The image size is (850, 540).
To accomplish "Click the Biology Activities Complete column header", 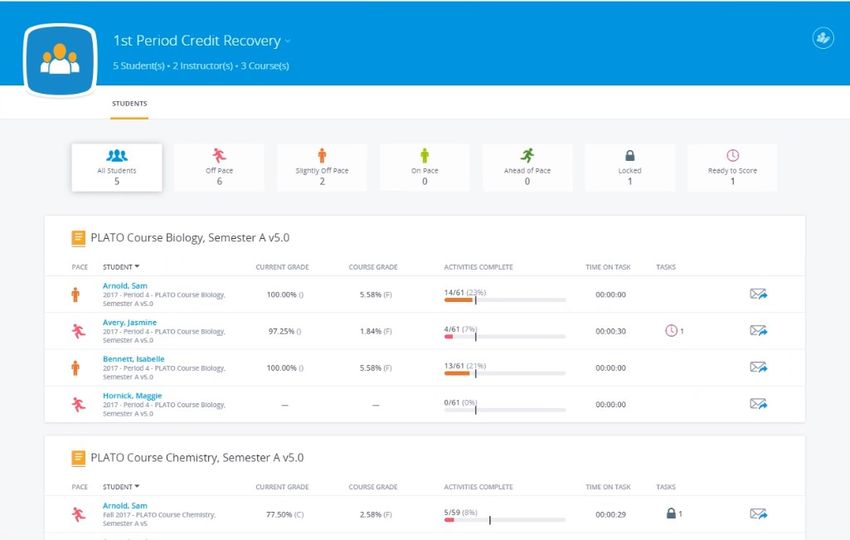I will [x=478, y=267].
